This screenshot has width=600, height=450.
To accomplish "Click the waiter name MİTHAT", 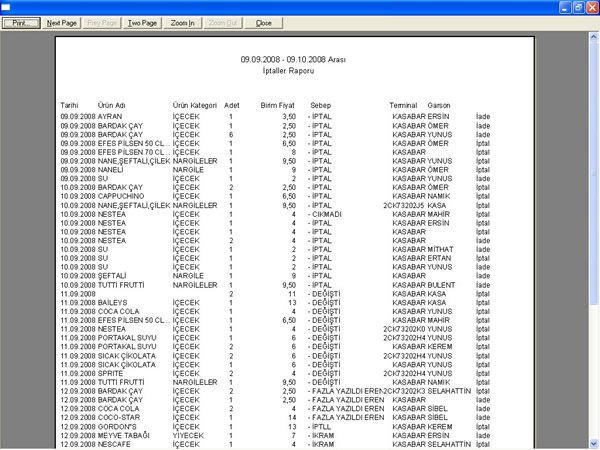I will [x=440, y=249].
